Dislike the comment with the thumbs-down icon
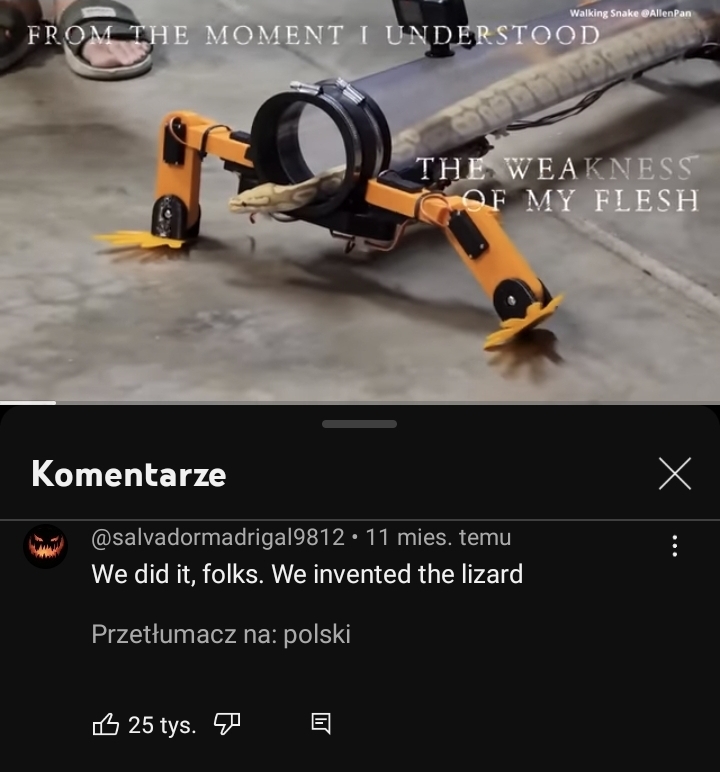Image resolution: width=720 pixels, height=772 pixels. tap(227, 724)
